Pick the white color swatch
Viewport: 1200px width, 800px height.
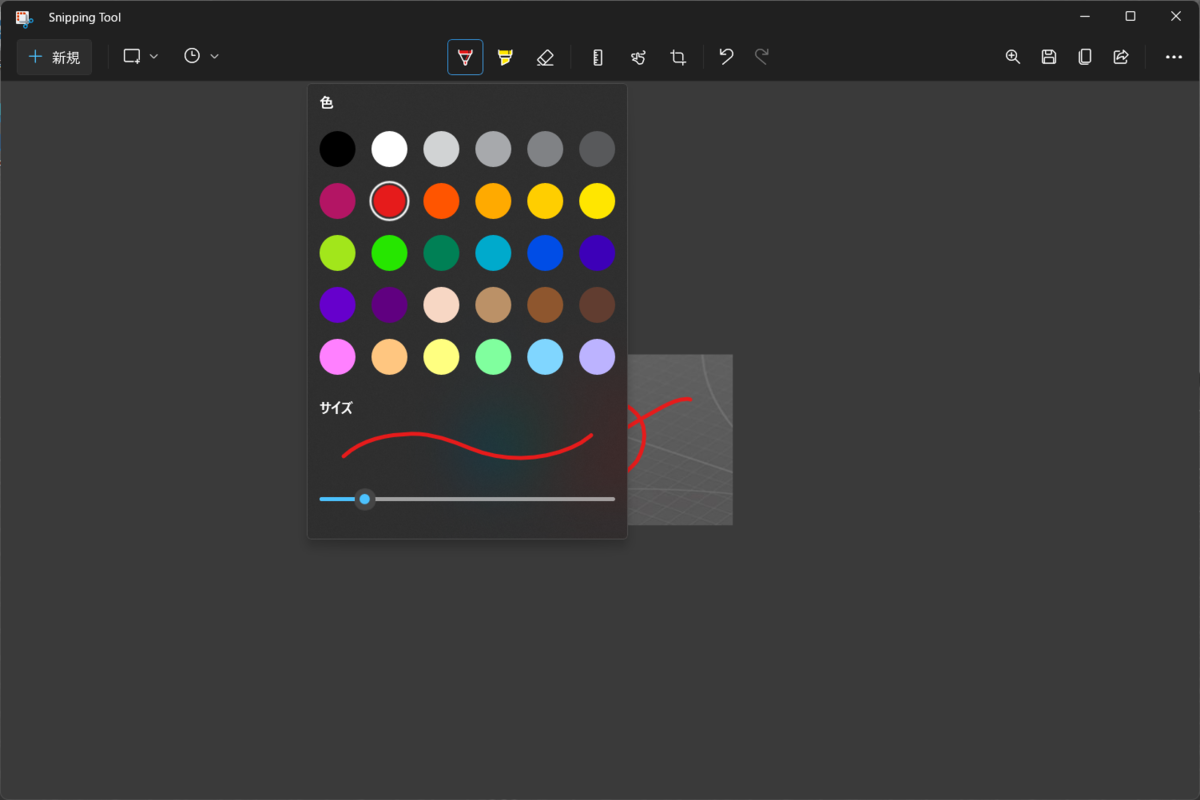click(x=389, y=149)
